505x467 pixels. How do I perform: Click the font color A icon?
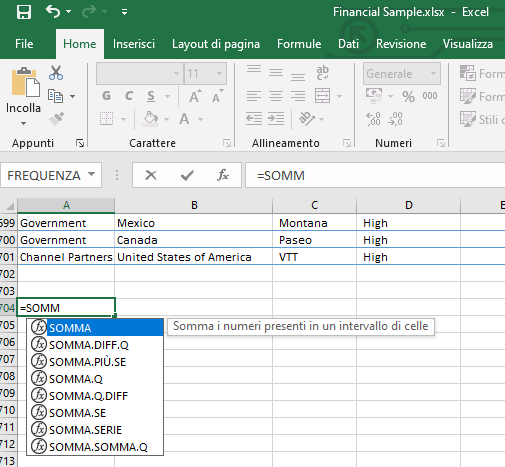184,119
